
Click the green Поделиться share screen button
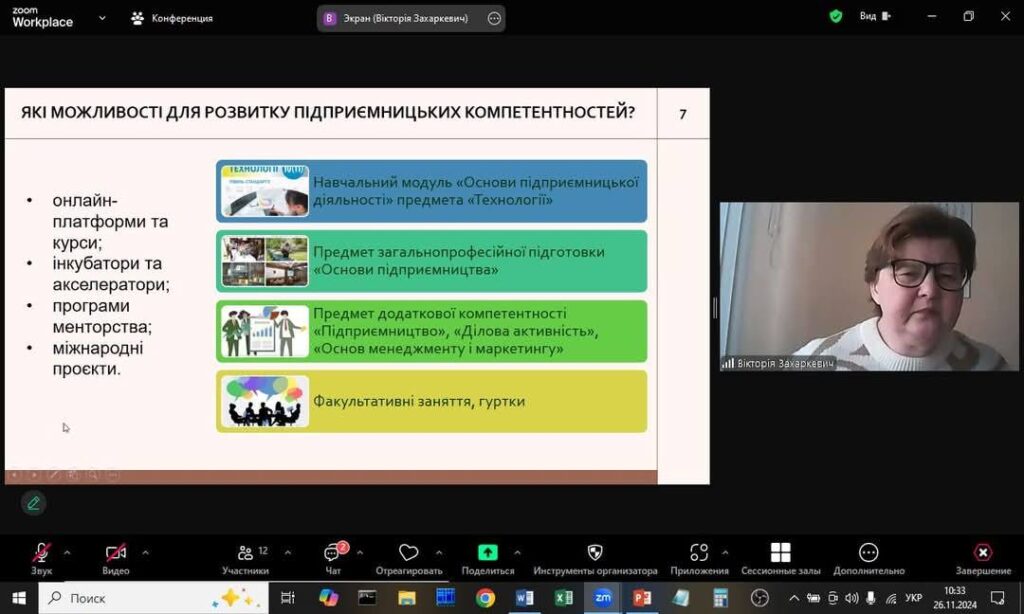coord(487,553)
